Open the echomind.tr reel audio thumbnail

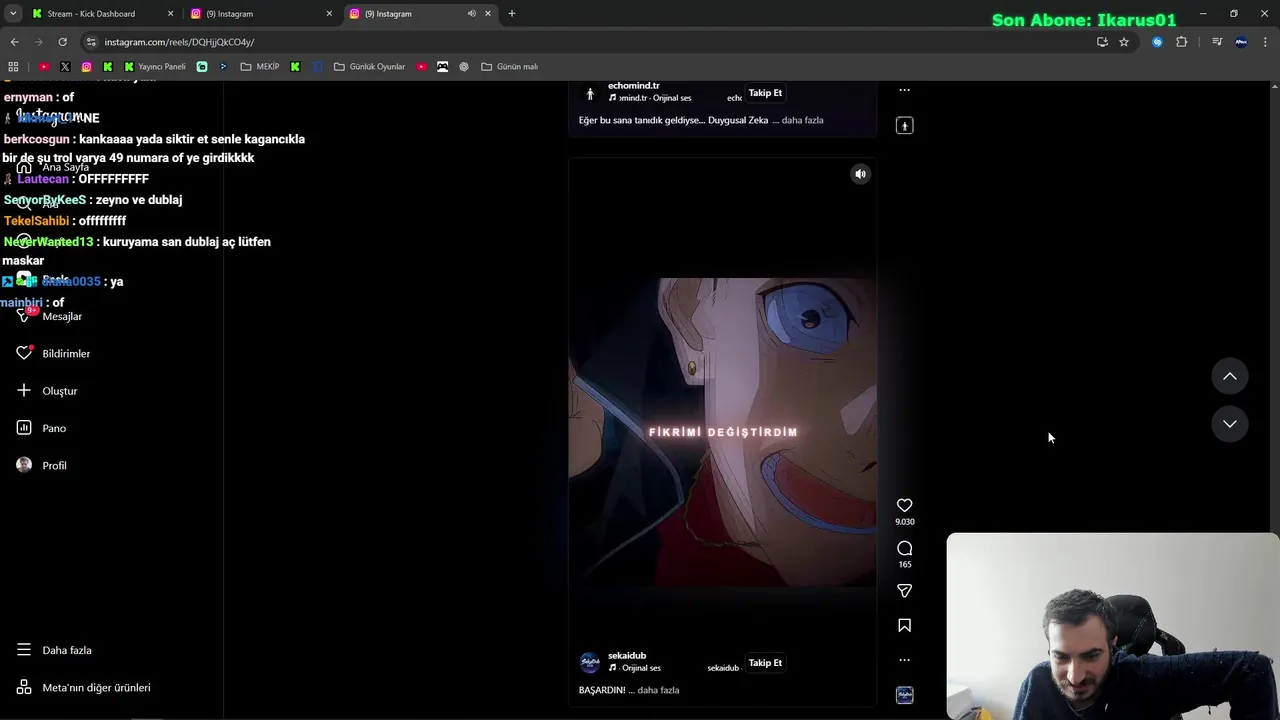click(904, 125)
